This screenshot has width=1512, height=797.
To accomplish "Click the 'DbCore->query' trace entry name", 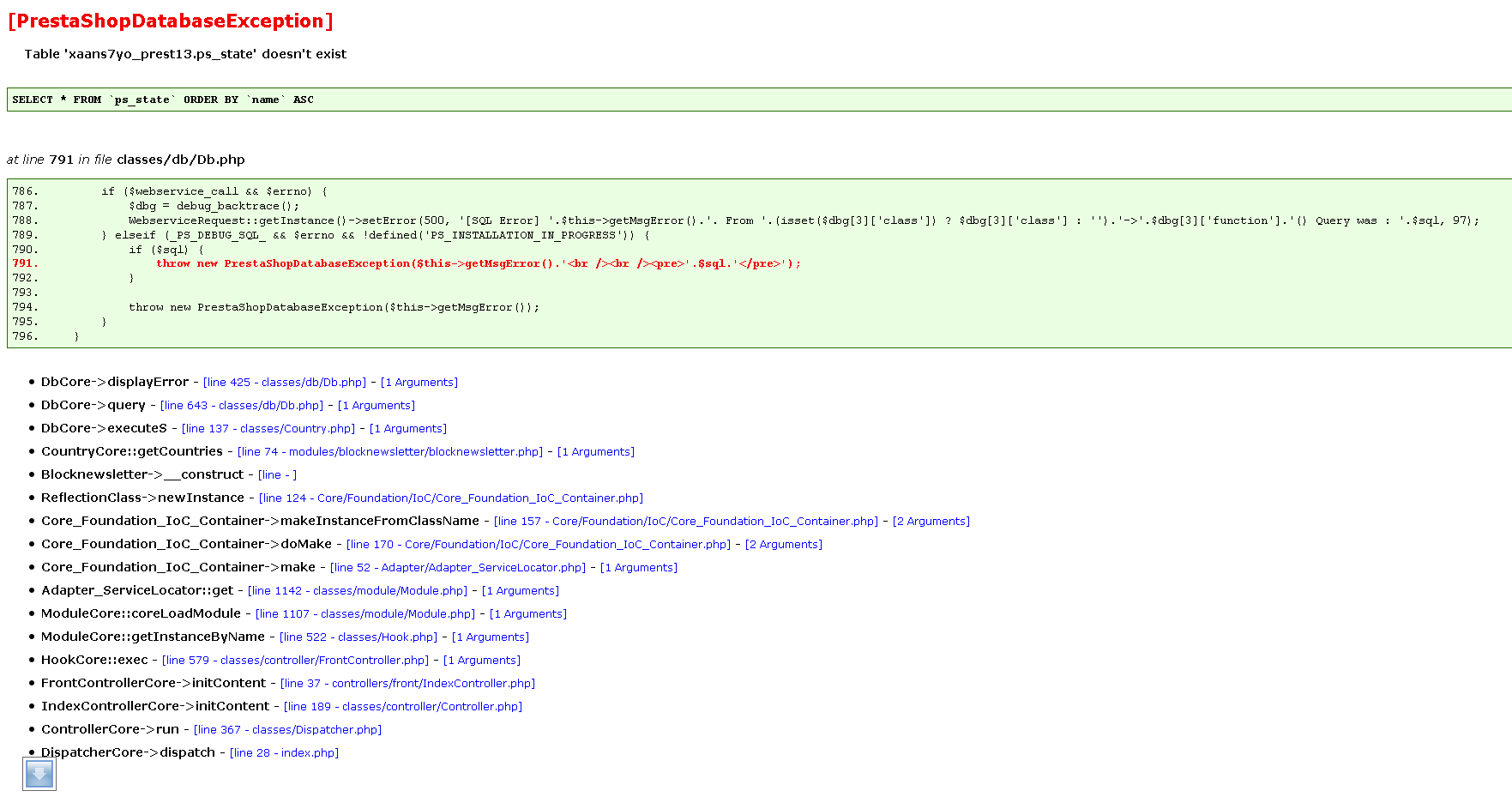I will pyautogui.click(x=93, y=405).
